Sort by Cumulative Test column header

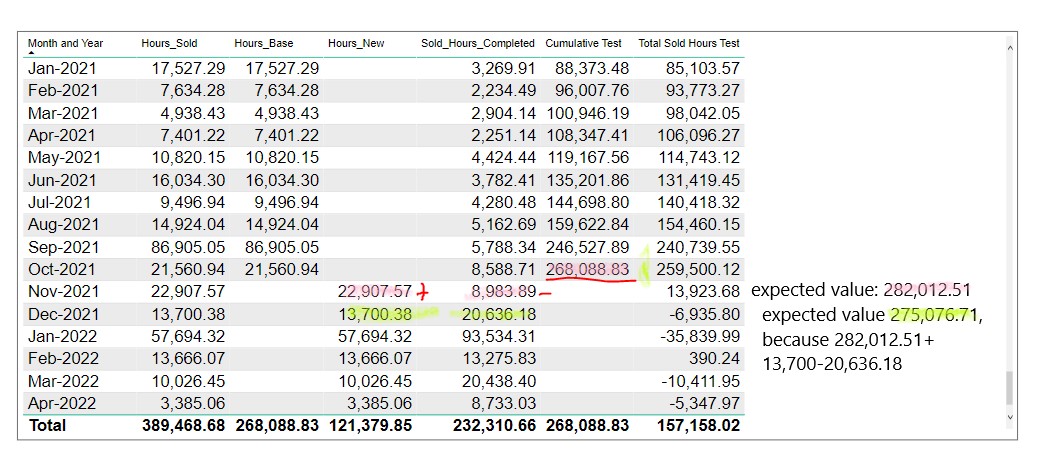point(584,44)
